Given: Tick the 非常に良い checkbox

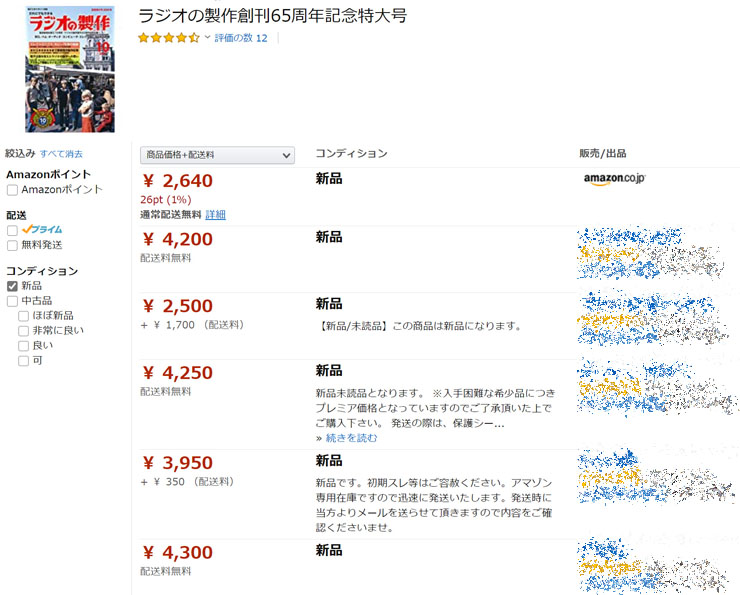Looking at the screenshot, I should pos(23,331).
